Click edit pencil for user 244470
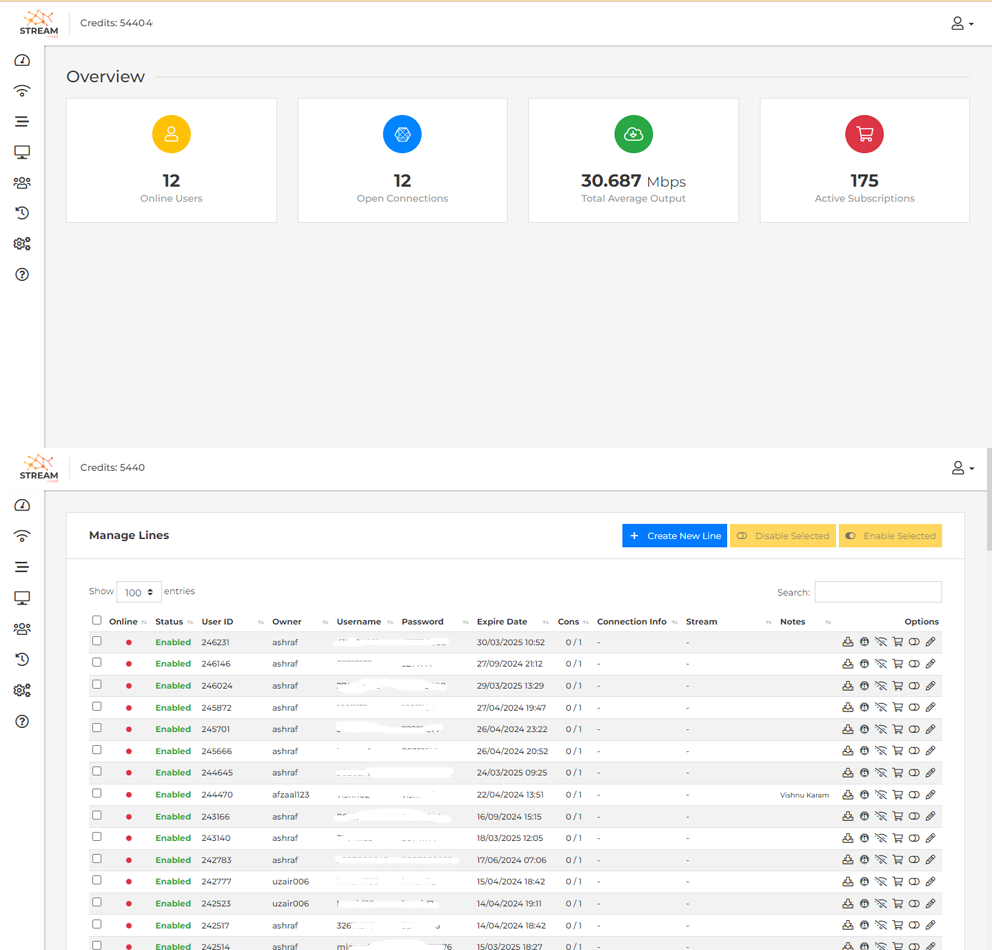Viewport: 992px width, 950px height. pyautogui.click(x=931, y=794)
